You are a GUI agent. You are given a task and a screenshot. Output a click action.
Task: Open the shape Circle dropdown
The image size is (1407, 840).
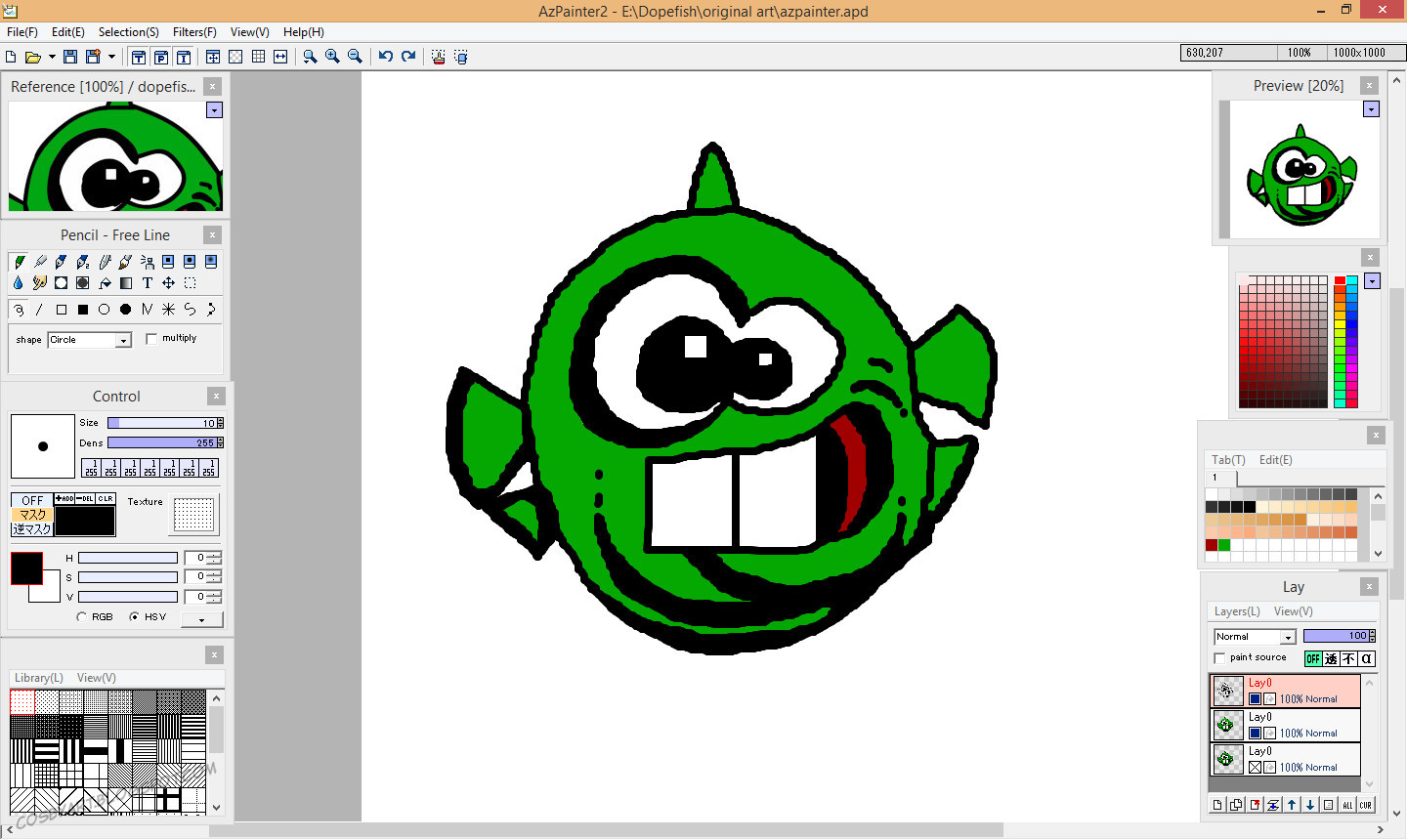pos(123,340)
